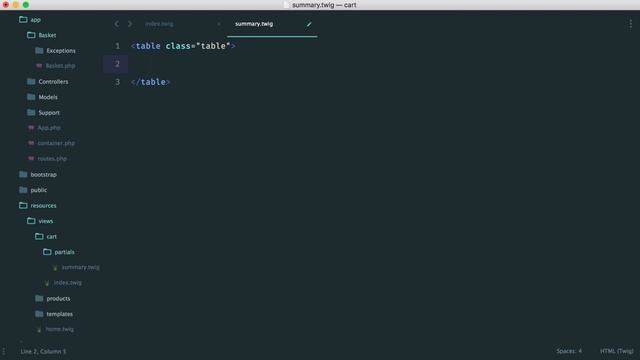Expand the Exceptions folder icon
640x360 pixels.
click(39, 51)
